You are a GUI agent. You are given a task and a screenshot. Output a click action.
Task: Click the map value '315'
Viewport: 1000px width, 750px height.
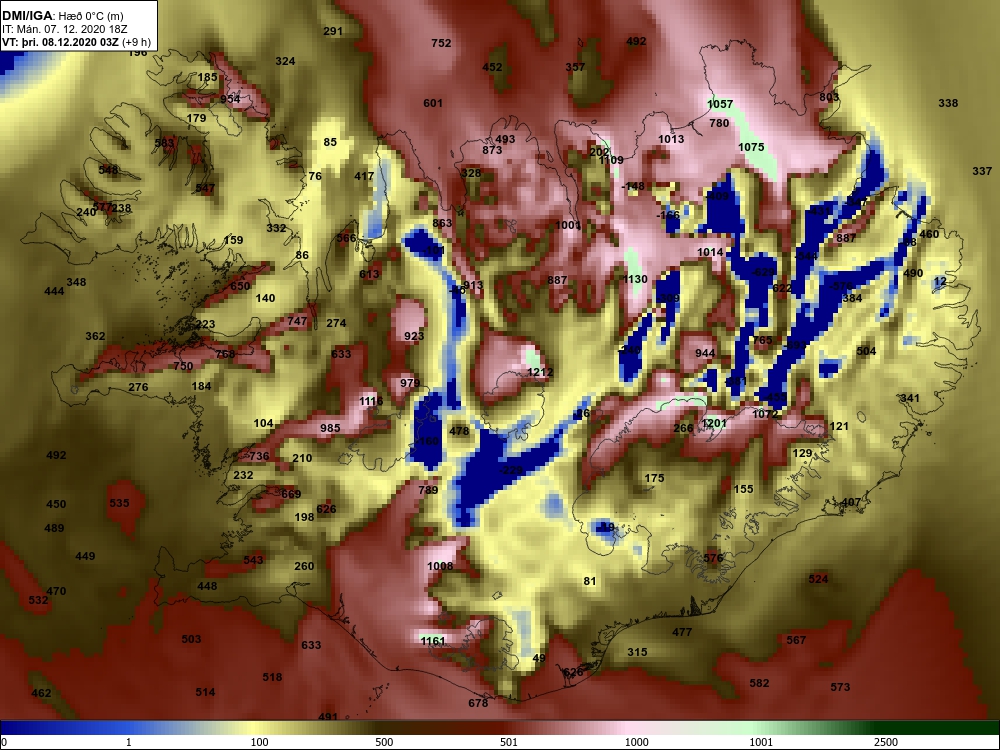coord(637,652)
